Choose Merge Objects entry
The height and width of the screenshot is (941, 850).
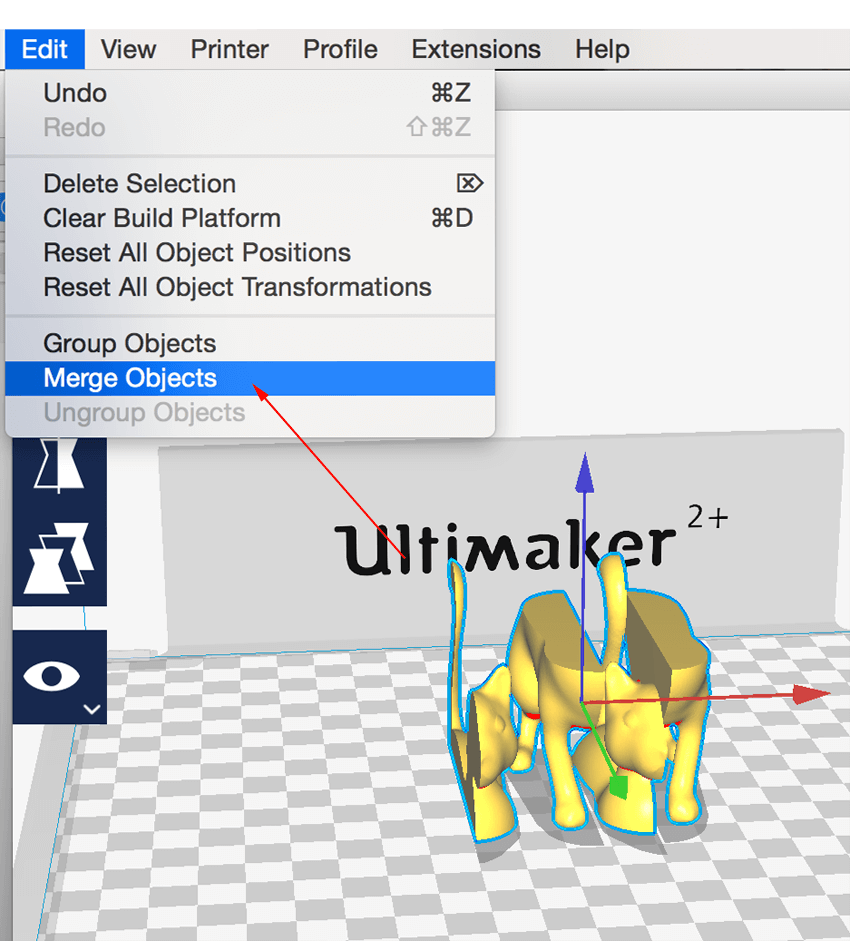250,378
